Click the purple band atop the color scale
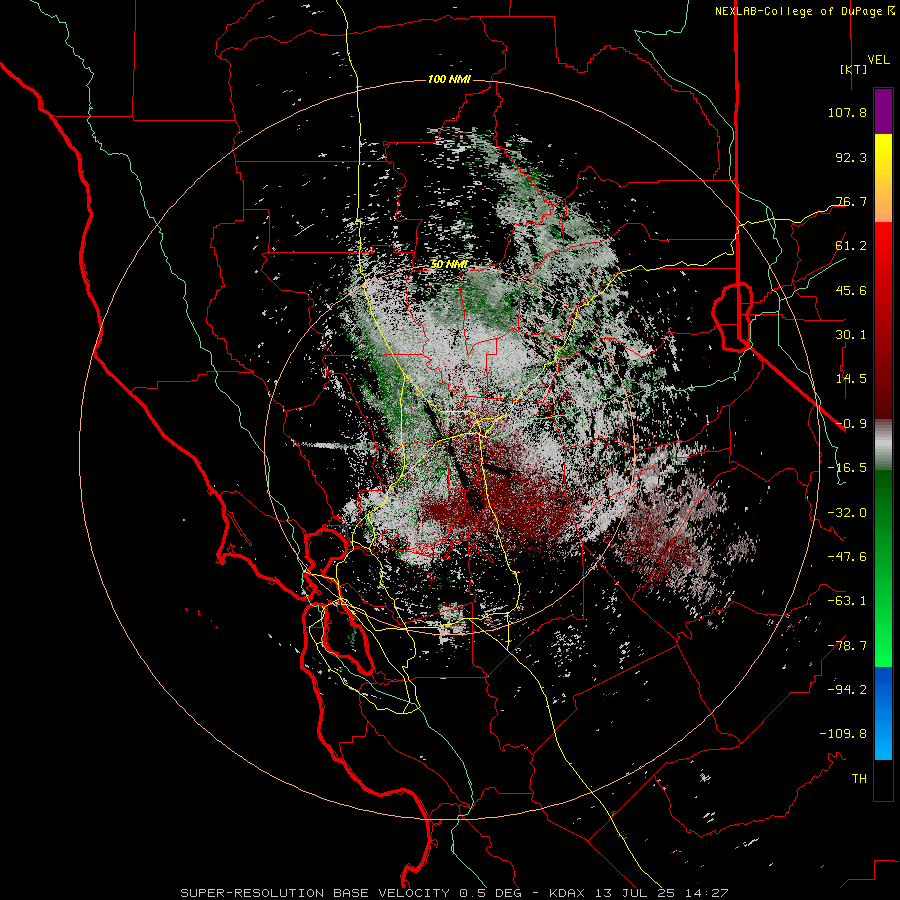Screen dimensions: 900x900 [883, 112]
